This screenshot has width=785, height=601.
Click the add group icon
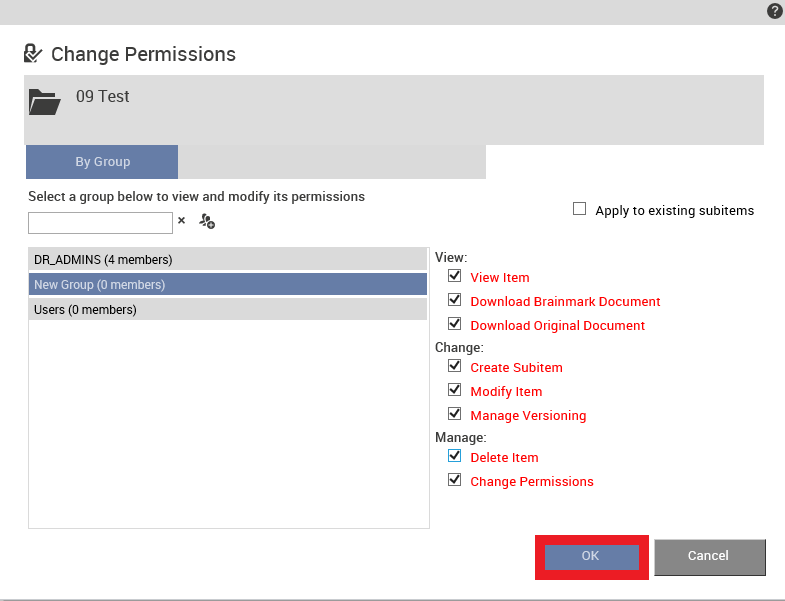tap(207, 221)
